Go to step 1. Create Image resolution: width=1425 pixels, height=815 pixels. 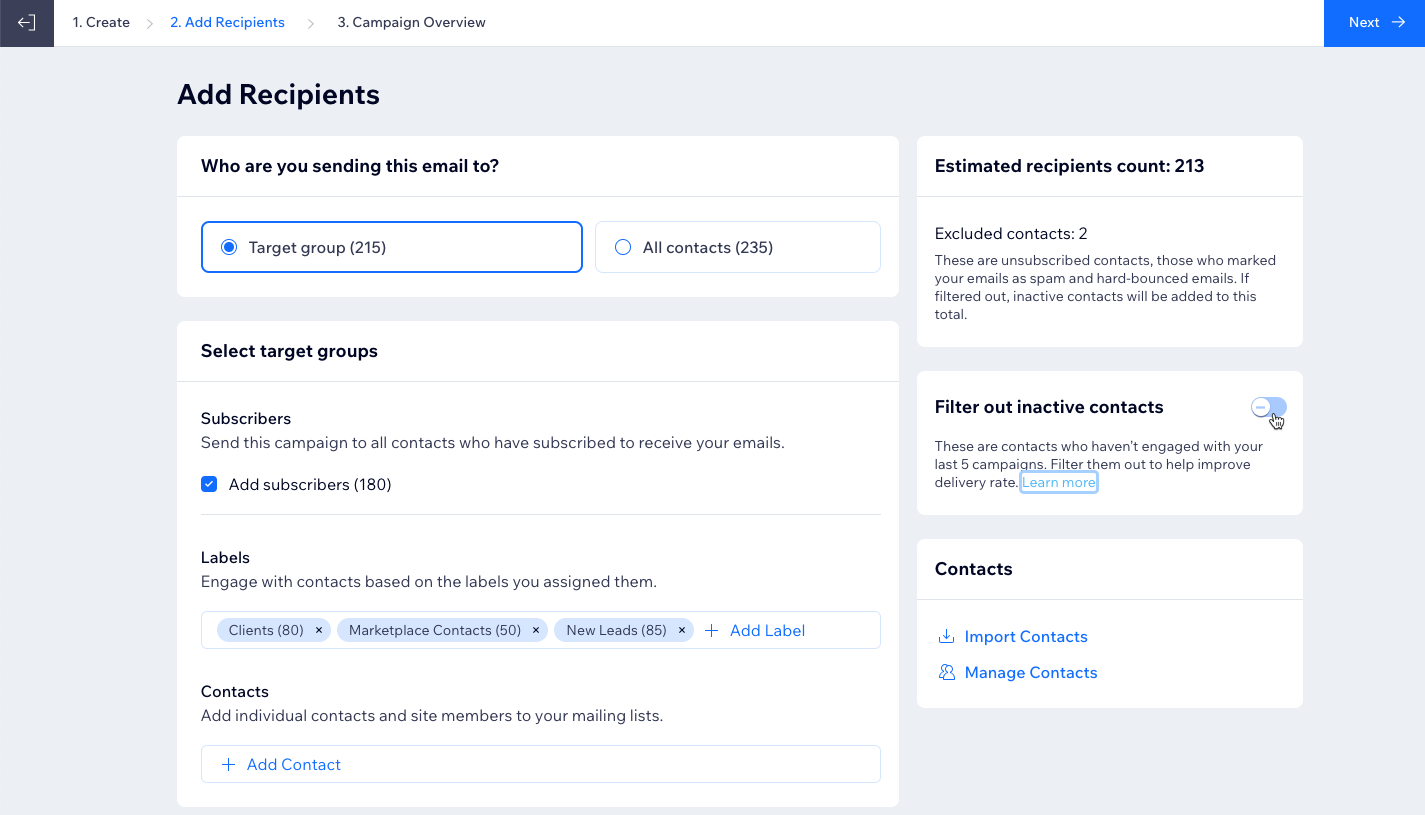point(101,22)
